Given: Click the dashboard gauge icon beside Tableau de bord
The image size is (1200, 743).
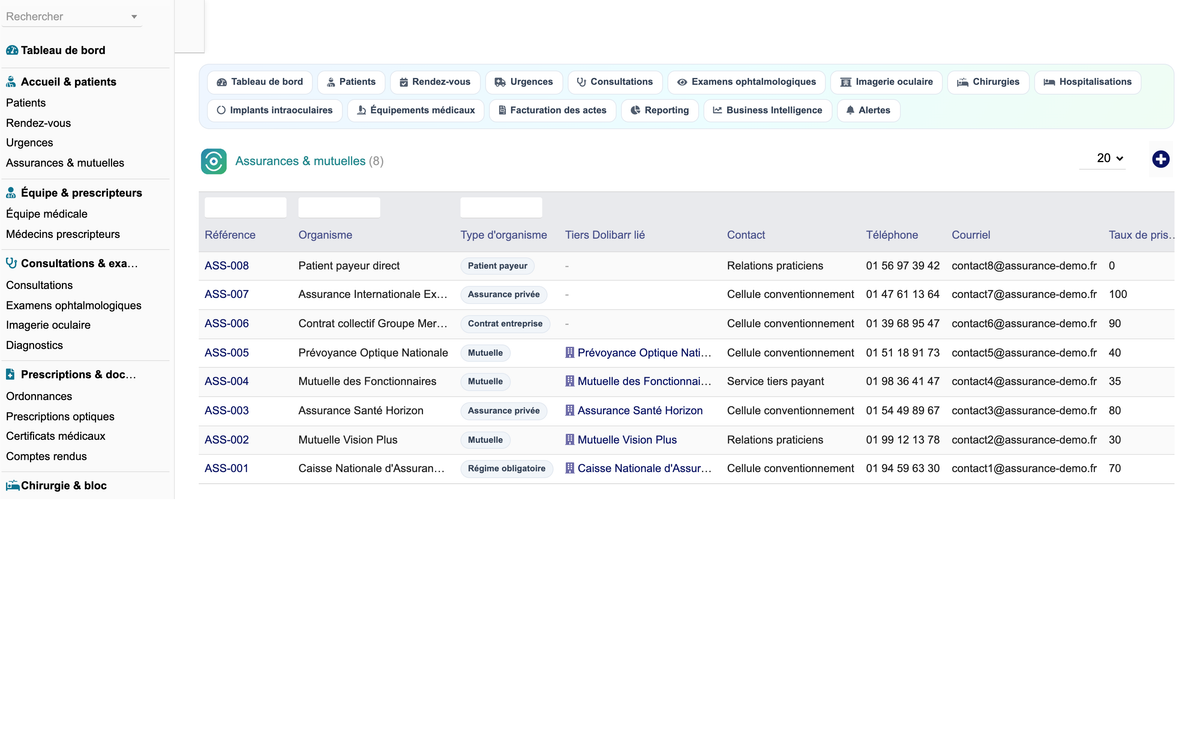Looking at the screenshot, I should point(12,50).
